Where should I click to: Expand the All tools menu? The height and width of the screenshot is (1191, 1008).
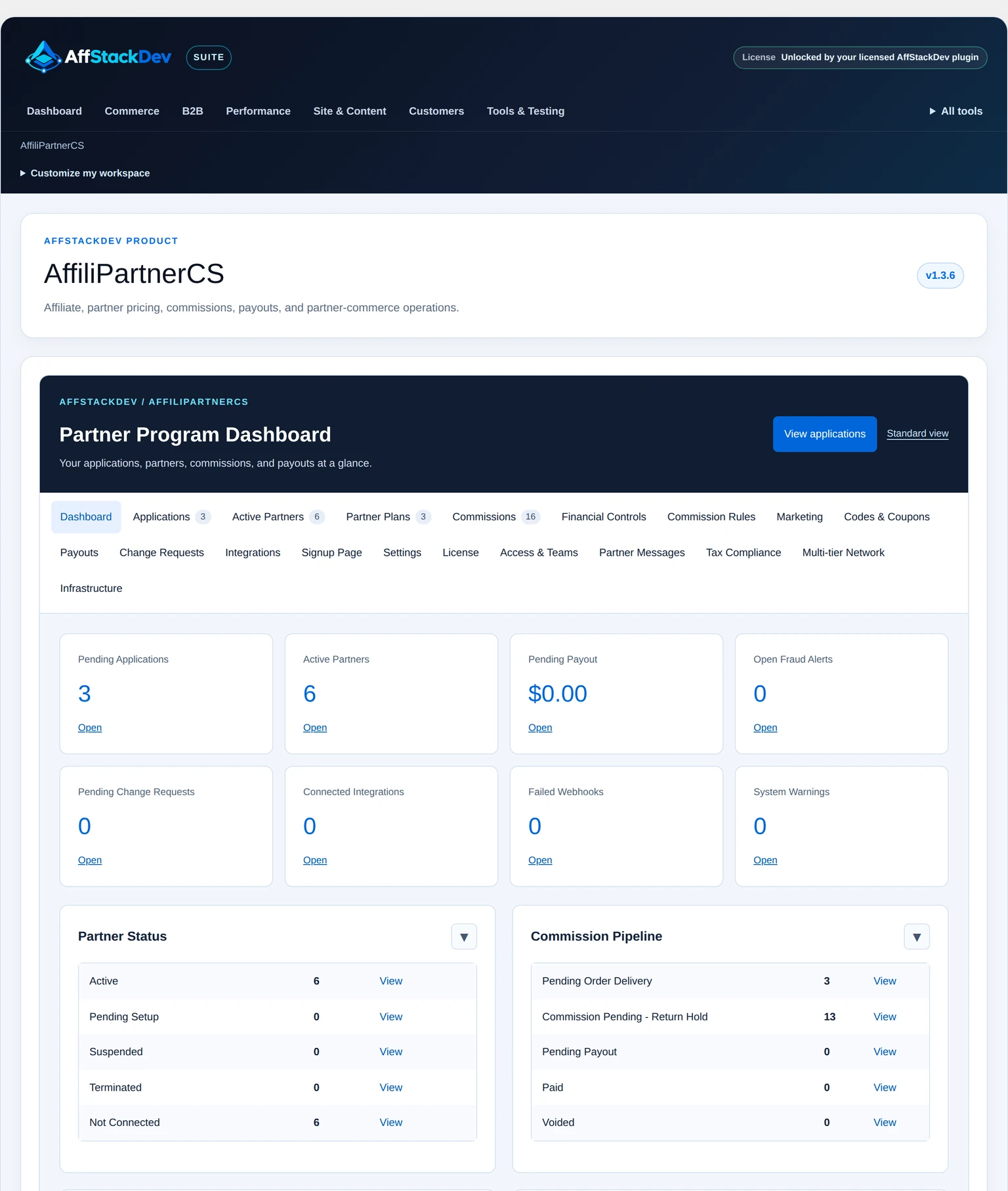956,111
